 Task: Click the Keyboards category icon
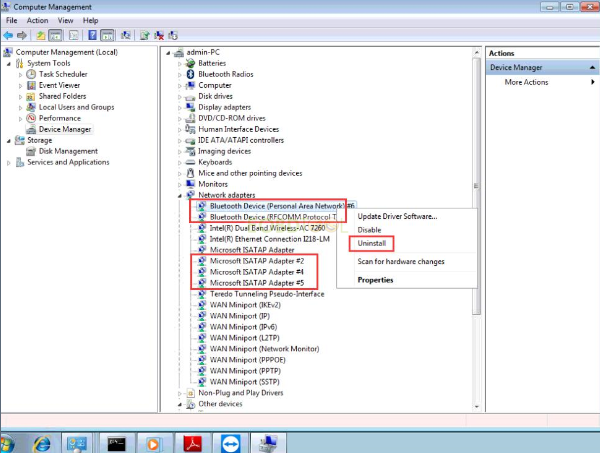190,162
